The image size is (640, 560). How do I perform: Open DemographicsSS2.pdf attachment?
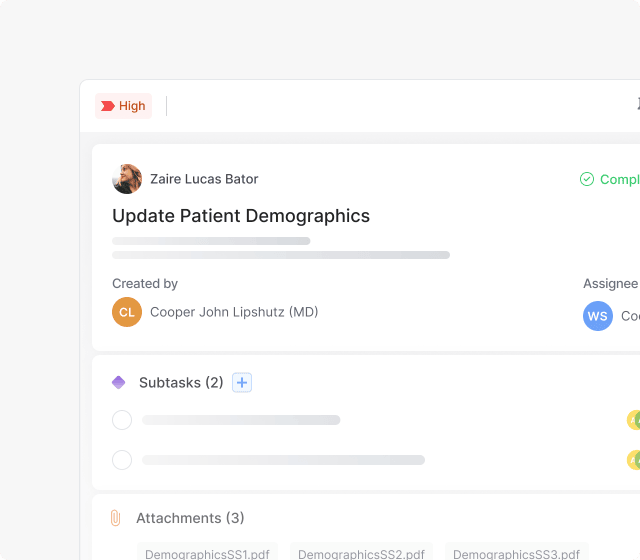[360, 553]
